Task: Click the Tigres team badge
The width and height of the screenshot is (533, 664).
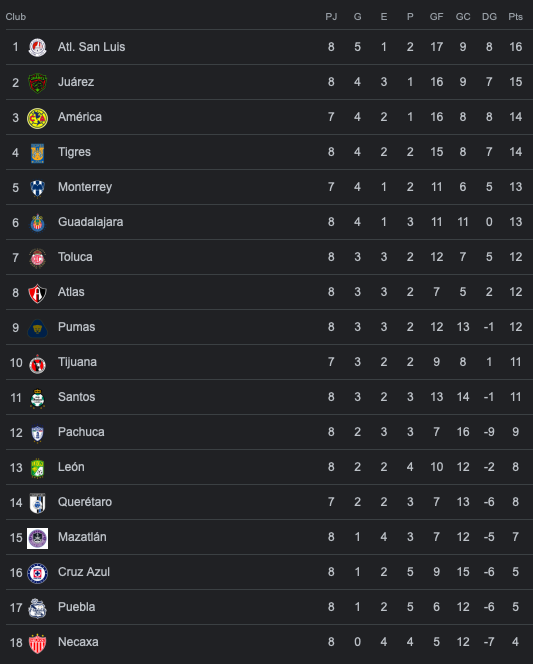Action: coord(37,153)
